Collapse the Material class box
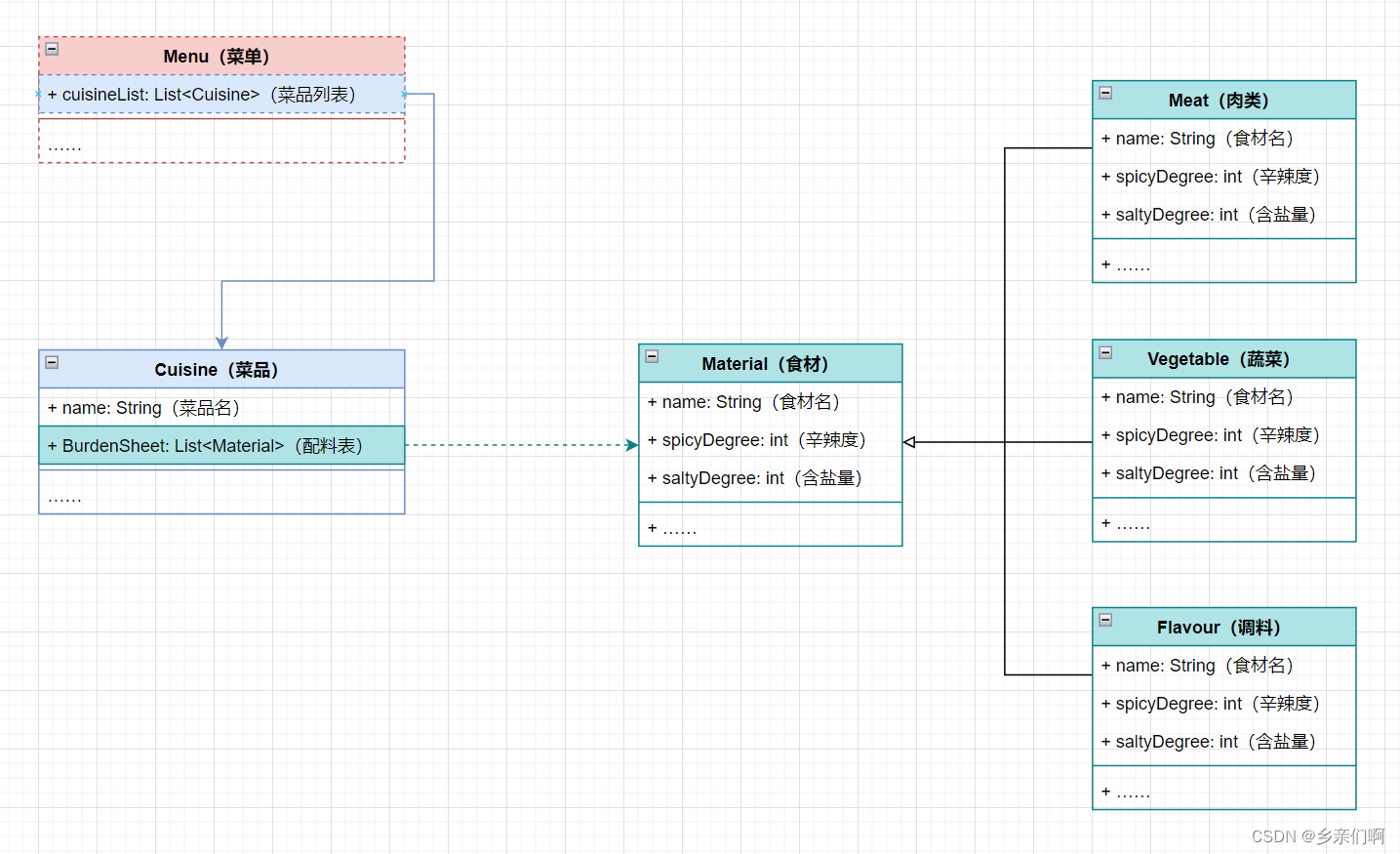Image resolution: width=1400 pixels, height=854 pixels. 652,356
